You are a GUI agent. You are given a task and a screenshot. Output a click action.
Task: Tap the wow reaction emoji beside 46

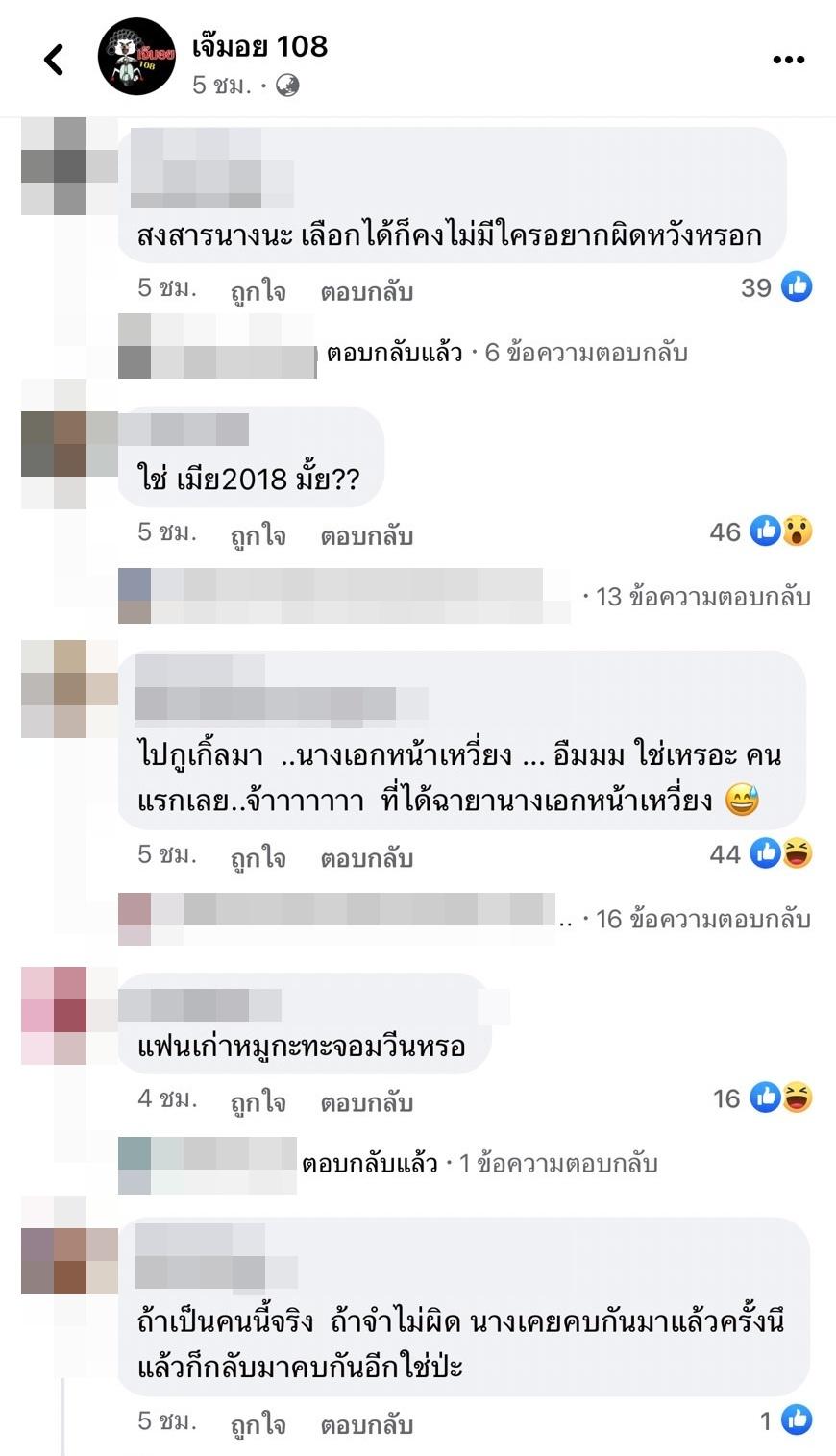click(798, 531)
